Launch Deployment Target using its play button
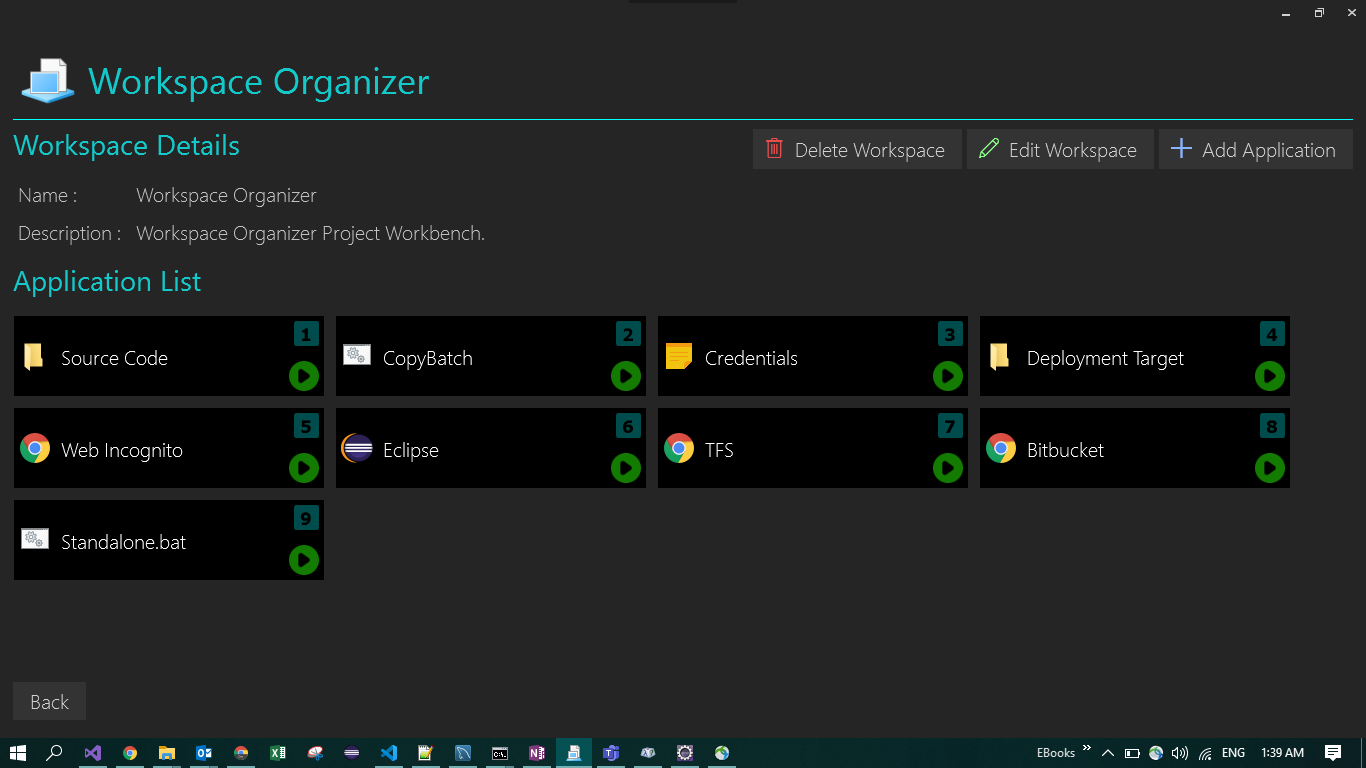1366x768 pixels. (1270, 376)
